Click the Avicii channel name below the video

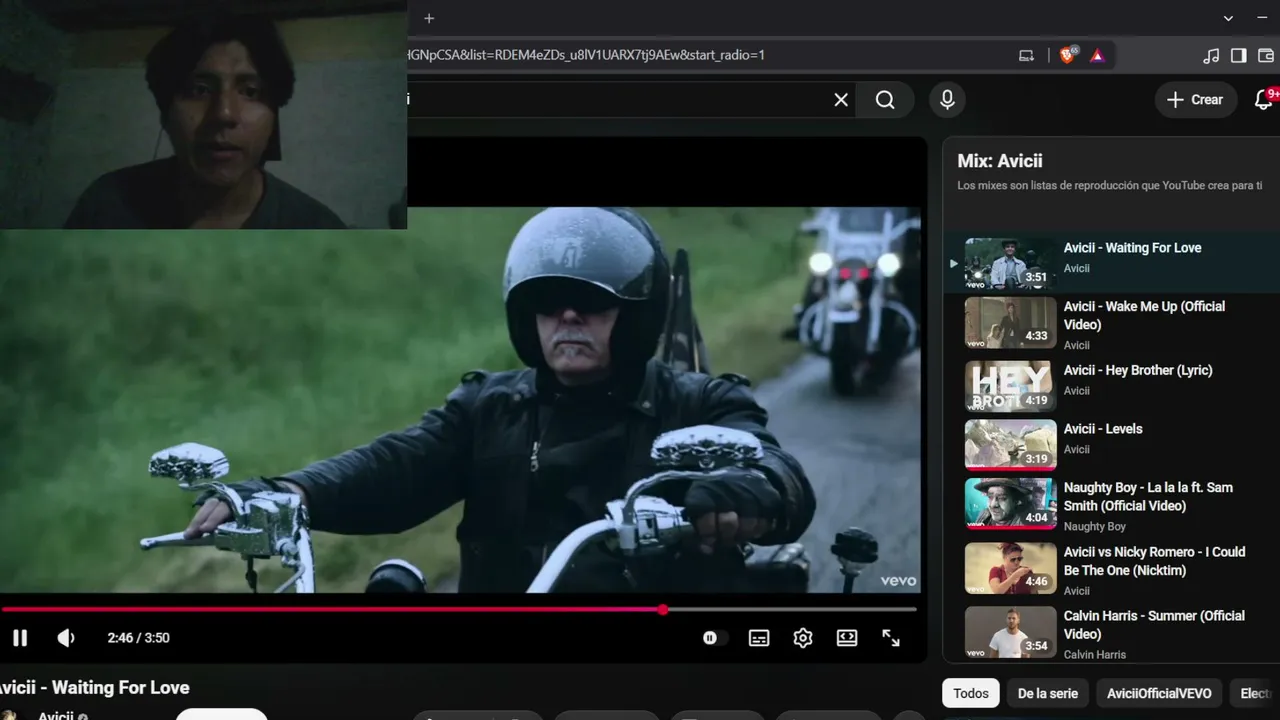(56, 716)
